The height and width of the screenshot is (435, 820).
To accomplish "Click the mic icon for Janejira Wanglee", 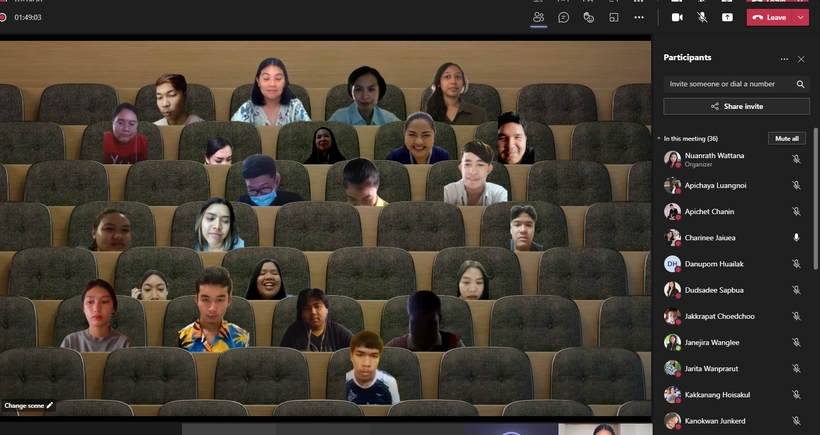I will click(796, 342).
